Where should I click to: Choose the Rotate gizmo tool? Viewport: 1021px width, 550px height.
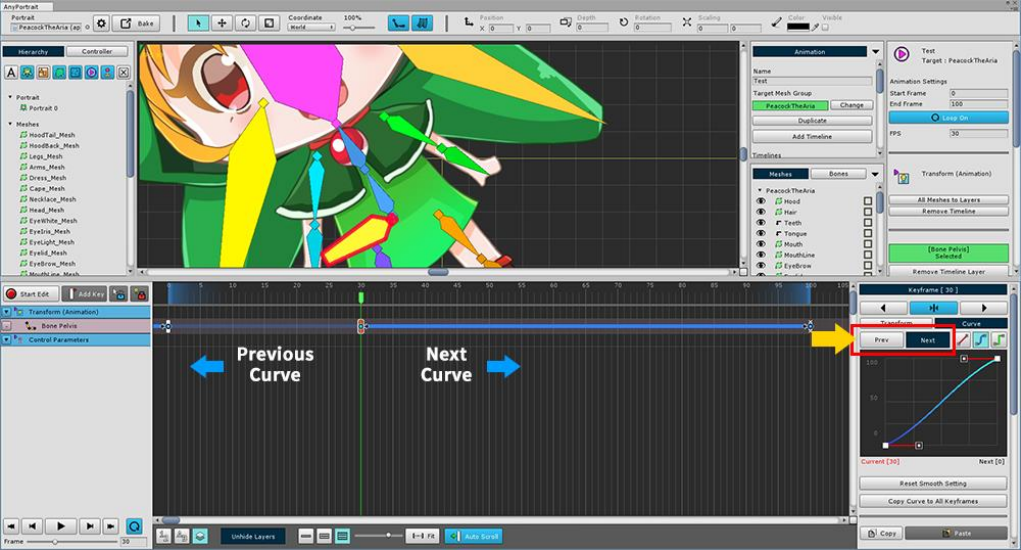point(245,23)
